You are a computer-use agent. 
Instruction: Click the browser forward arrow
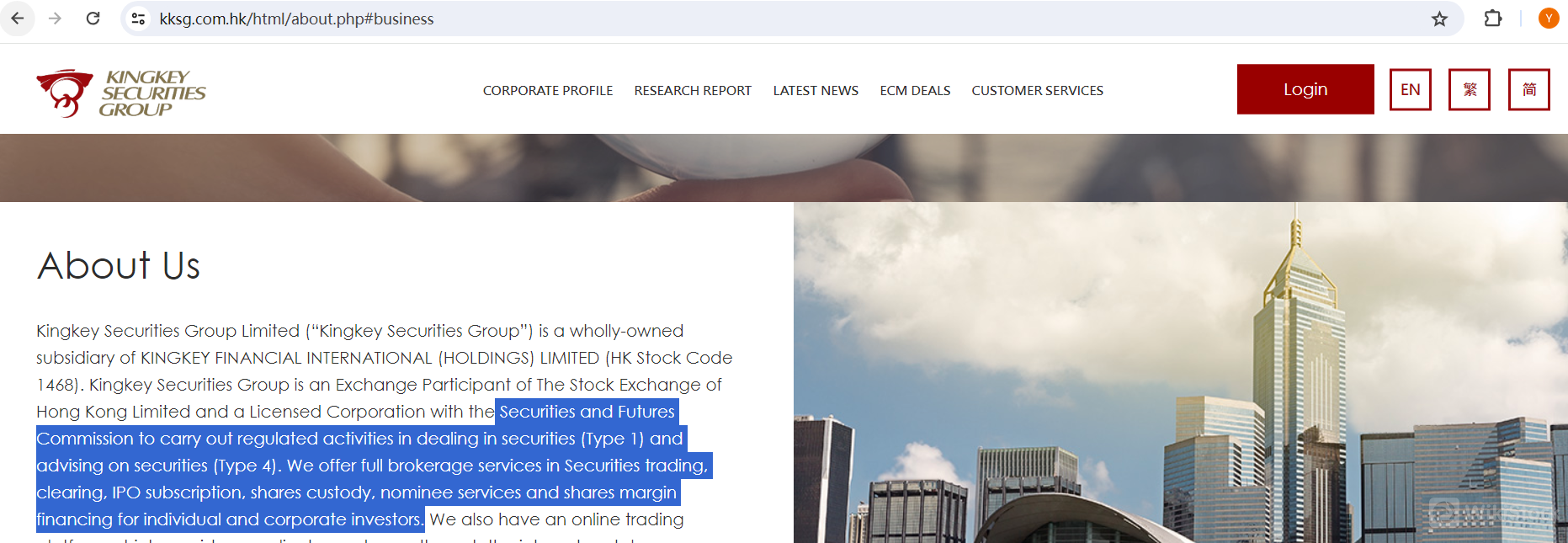pyautogui.click(x=56, y=19)
